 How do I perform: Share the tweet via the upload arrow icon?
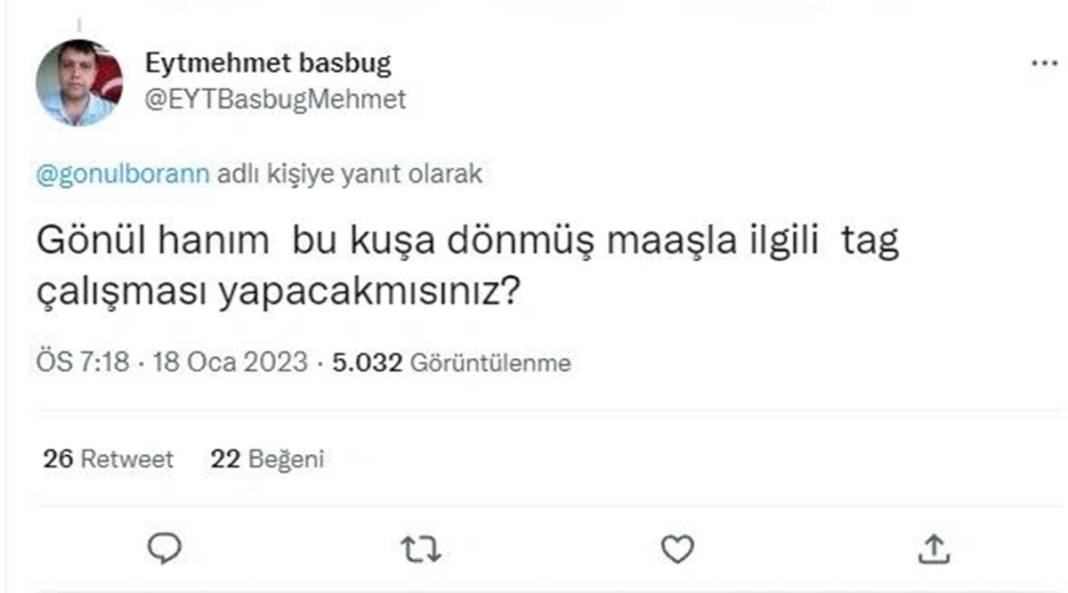pos(936,547)
